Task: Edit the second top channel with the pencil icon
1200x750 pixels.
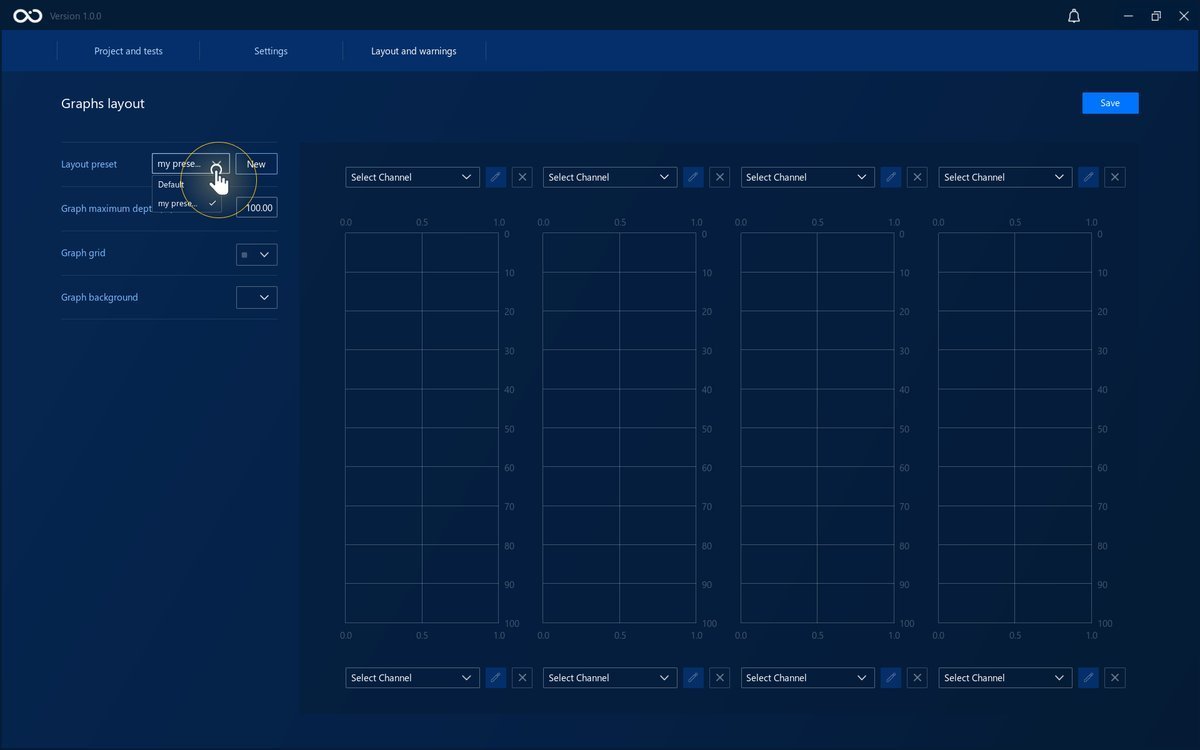Action: point(693,177)
